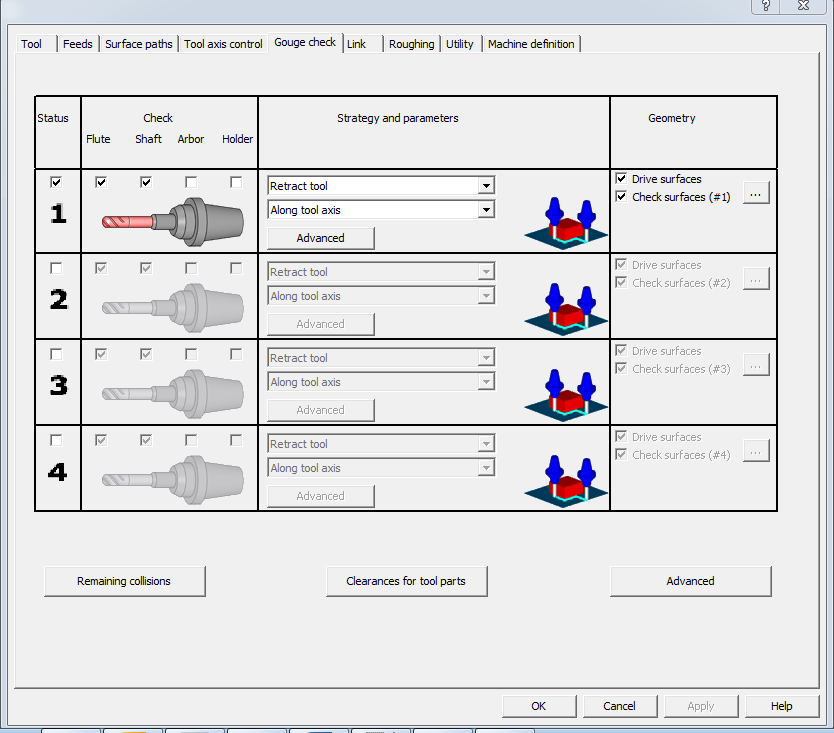The width and height of the screenshot is (834, 733).
Task: Enable gouge check row 2 status
Action: [x=56, y=268]
